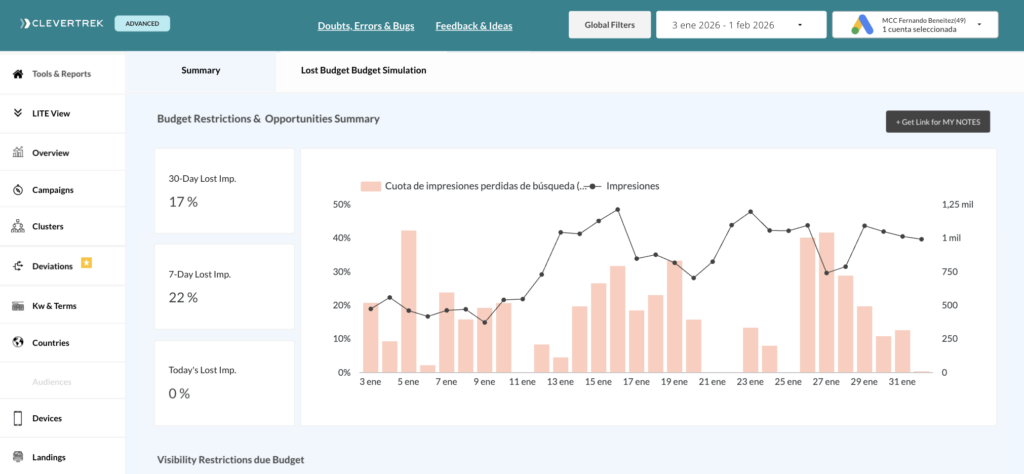1024x474 pixels.
Task: Select the Overview bar chart icon
Action: tap(18, 153)
